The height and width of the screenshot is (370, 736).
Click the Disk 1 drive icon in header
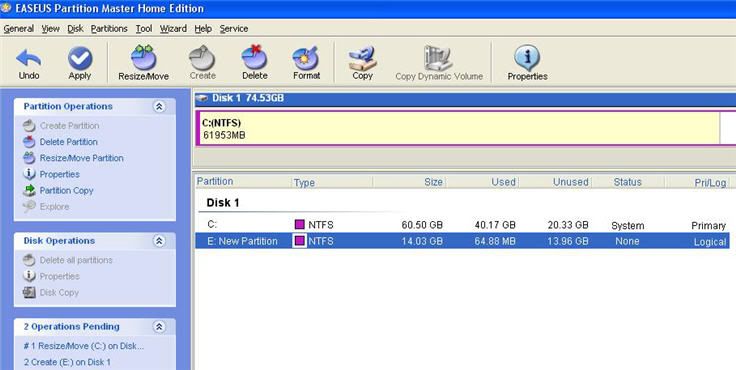pyautogui.click(x=202, y=99)
